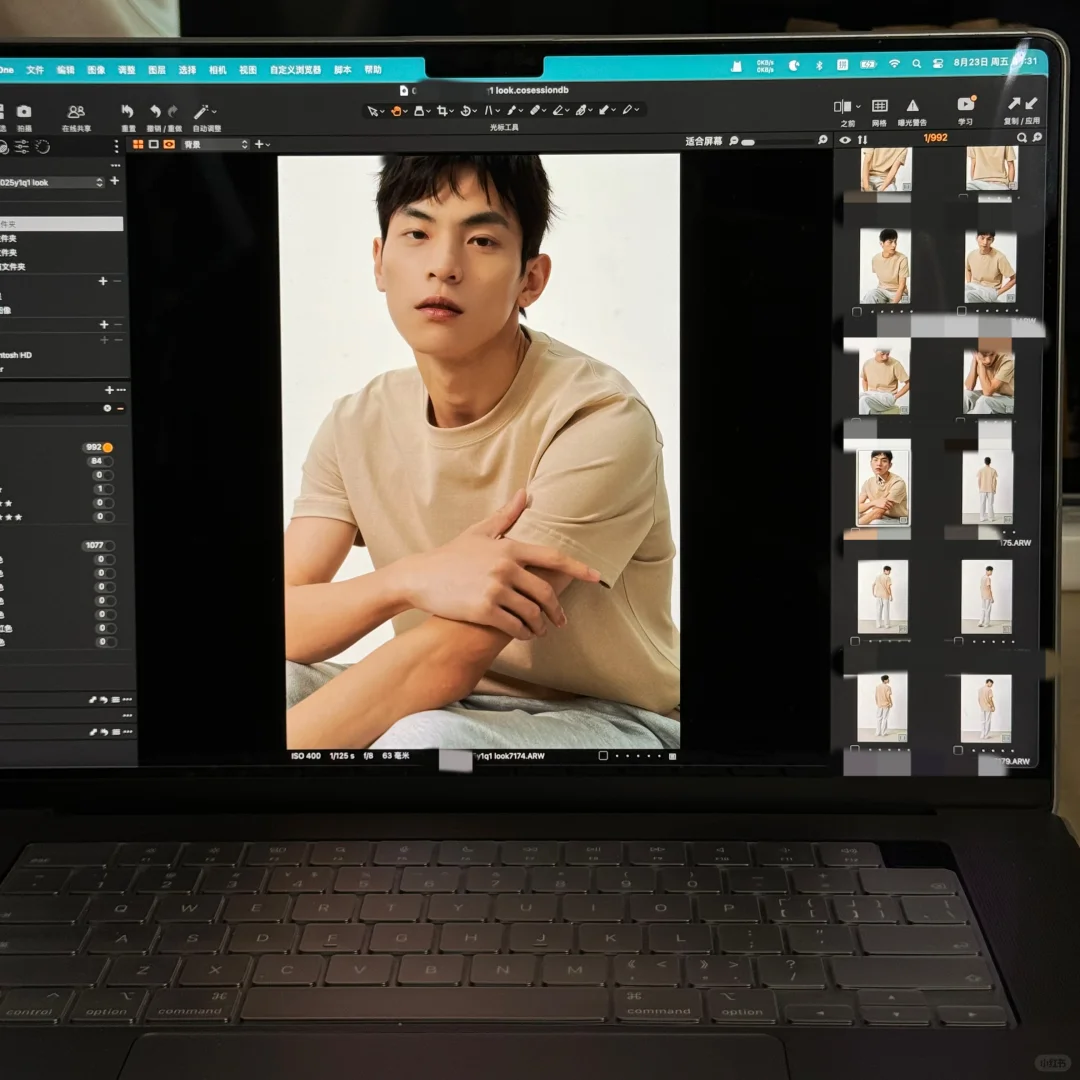The width and height of the screenshot is (1080, 1080).
Task: Select the highlighted close-up portrait thumbnail
Action: pyautogui.click(x=883, y=486)
